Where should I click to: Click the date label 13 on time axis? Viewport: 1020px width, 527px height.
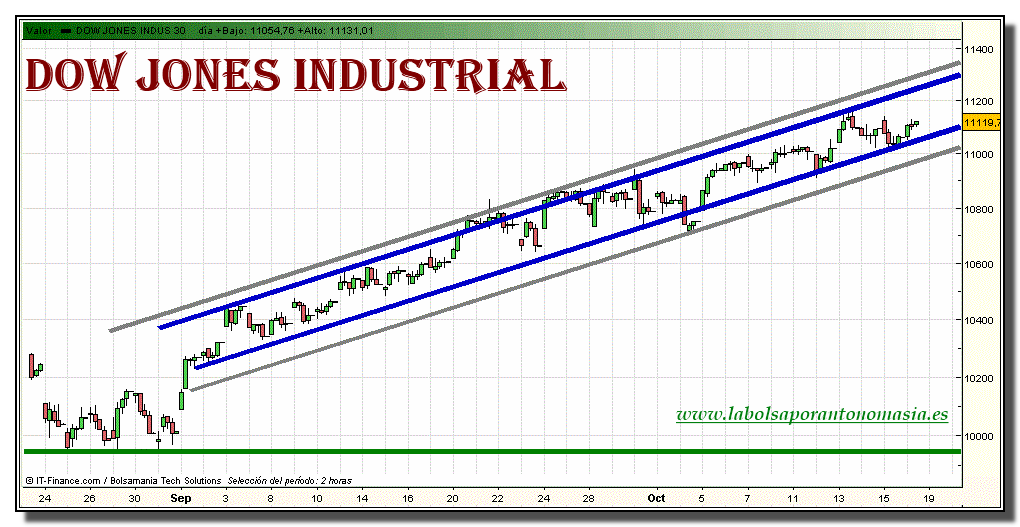pyautogui.click(x=839, y=499)
